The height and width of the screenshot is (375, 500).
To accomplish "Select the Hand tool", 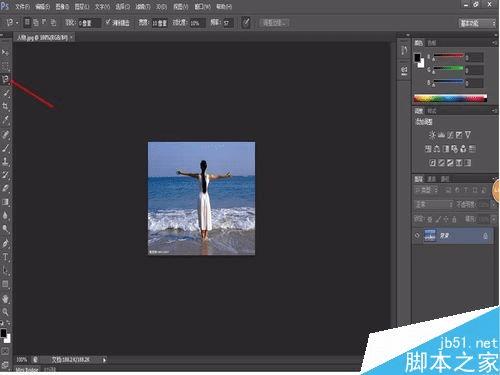I will (x=5, y=298).
